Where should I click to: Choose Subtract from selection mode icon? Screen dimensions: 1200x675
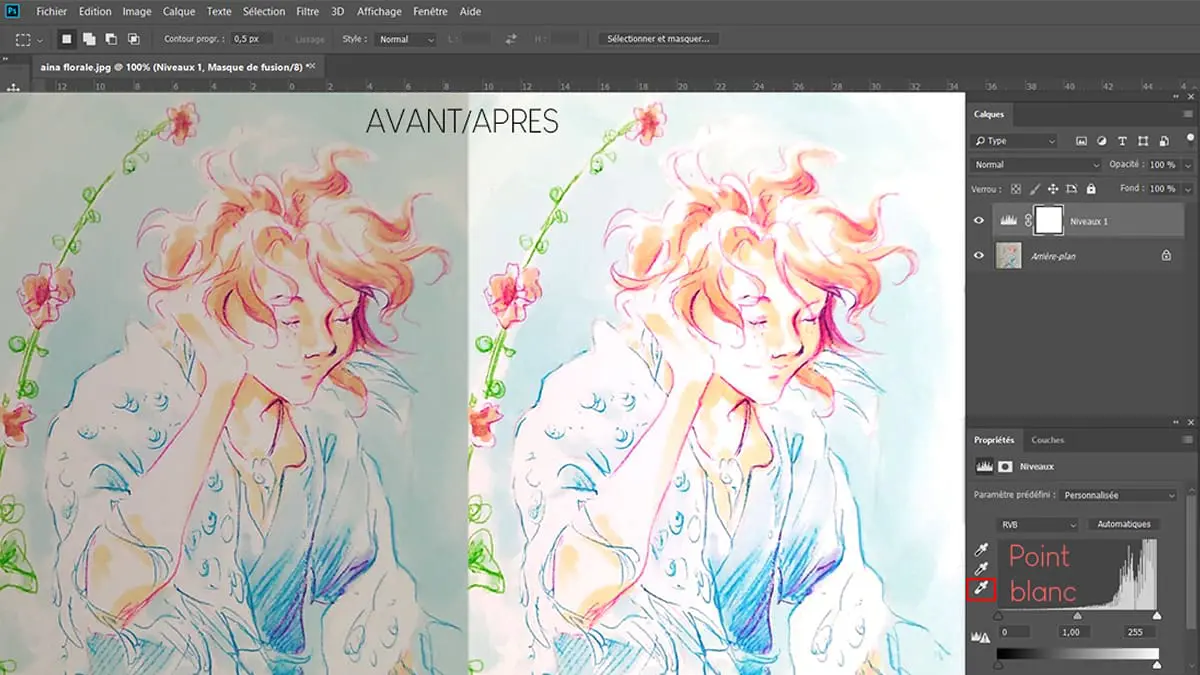(111, 39)
